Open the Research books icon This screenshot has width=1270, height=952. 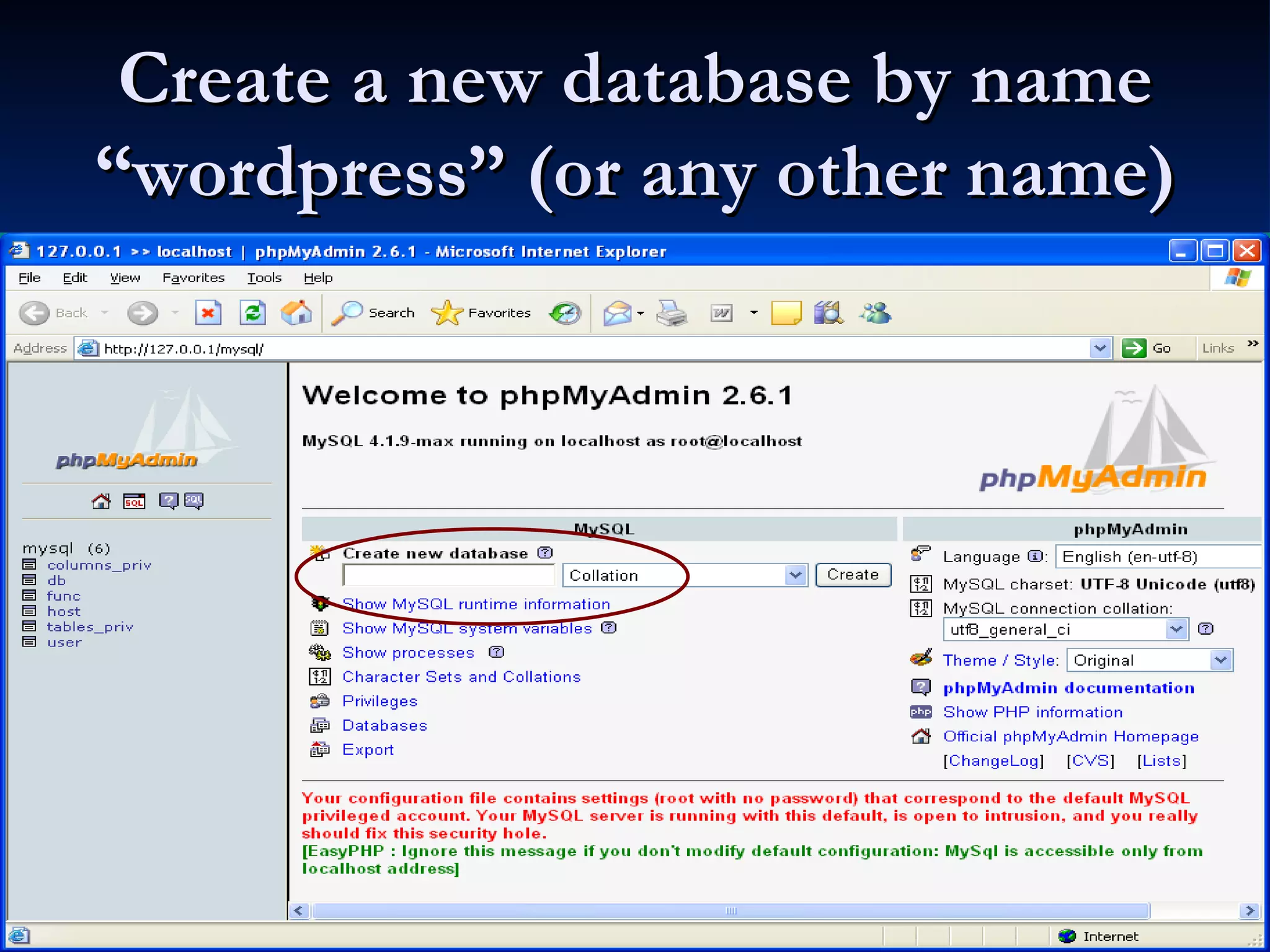(x=829, y=313)
